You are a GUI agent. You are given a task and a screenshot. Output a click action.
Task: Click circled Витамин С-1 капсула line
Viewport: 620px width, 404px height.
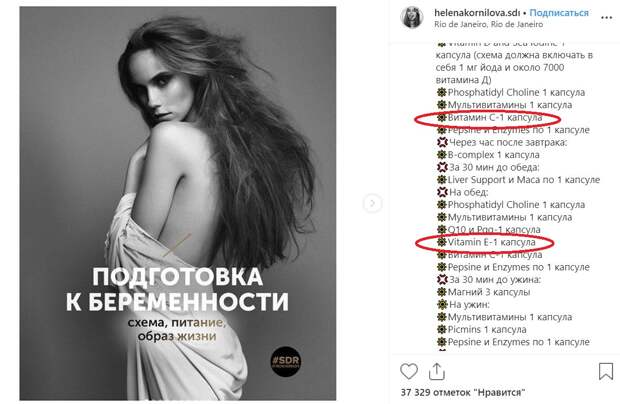[490, 117]
